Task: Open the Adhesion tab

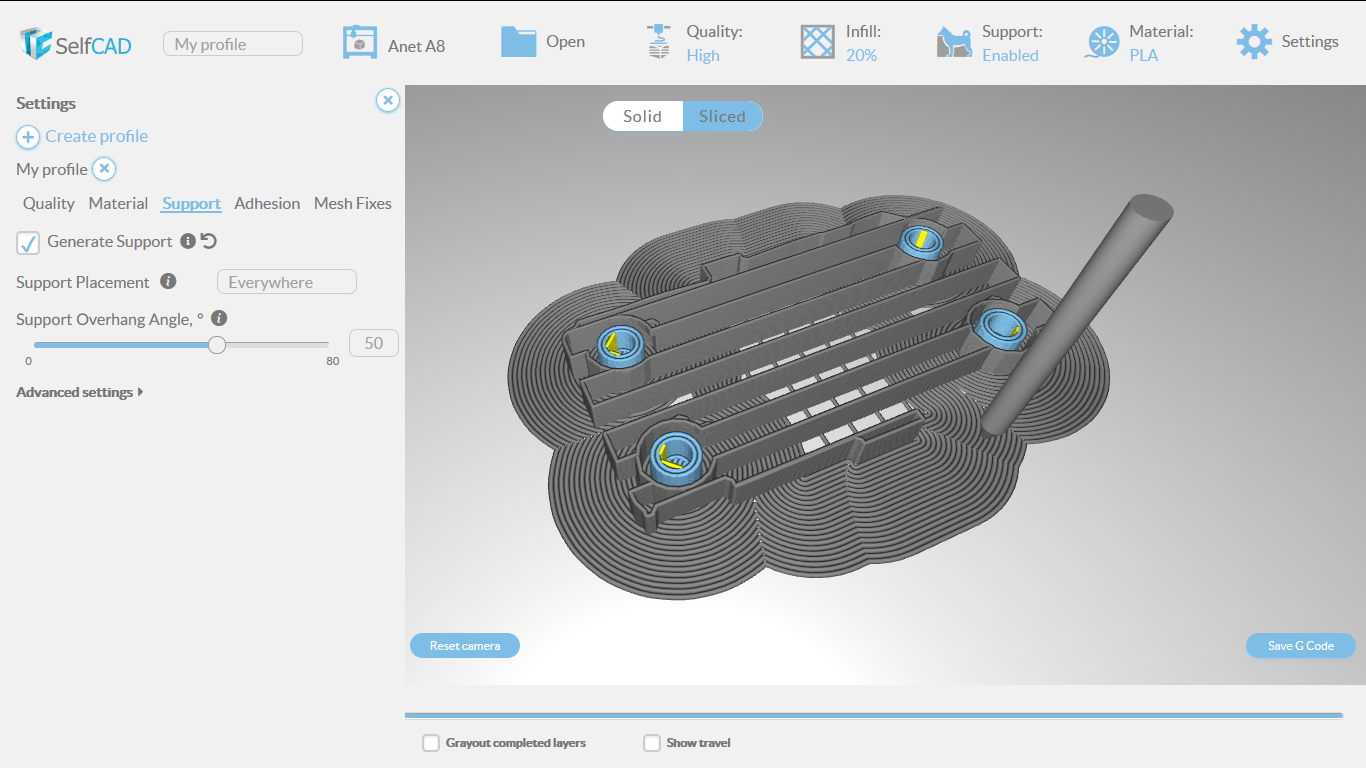Action: [x=267, y=203]
